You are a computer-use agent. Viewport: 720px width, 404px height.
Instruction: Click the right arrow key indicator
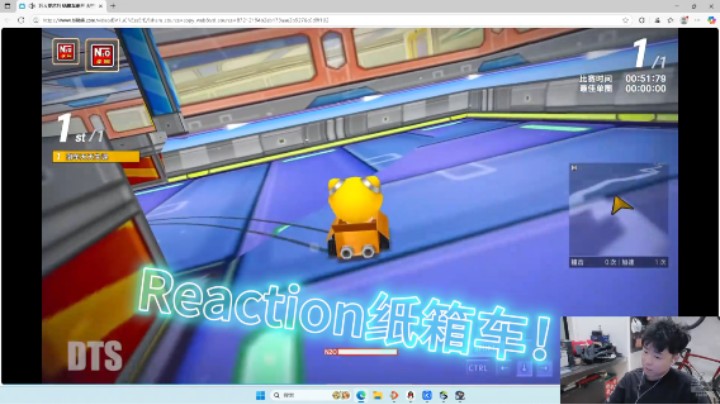[x=544, y=368]
